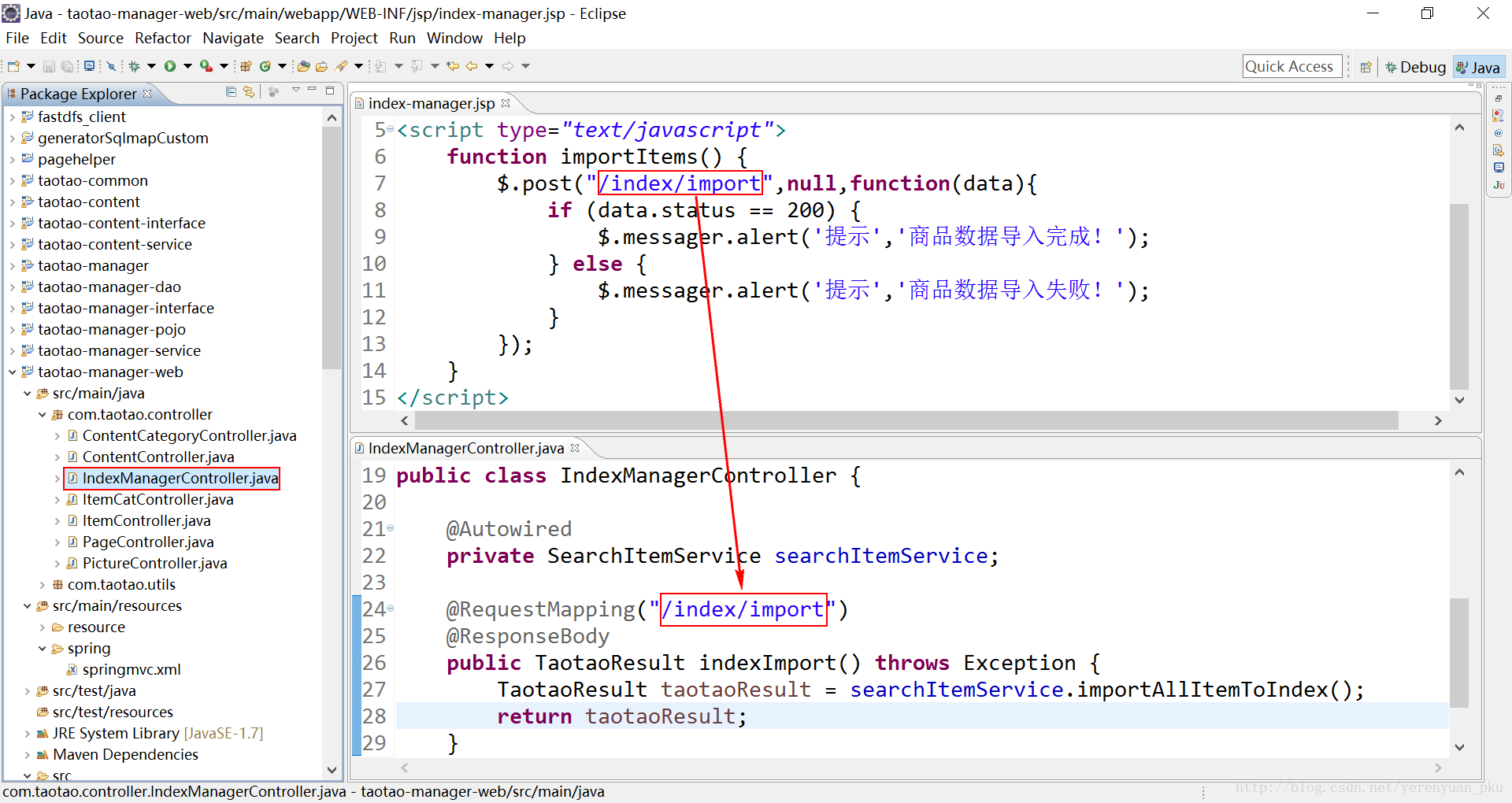Screen dimensions: 1512x803
Task: Click the New file wizard icon
Action: coord(13,66)
